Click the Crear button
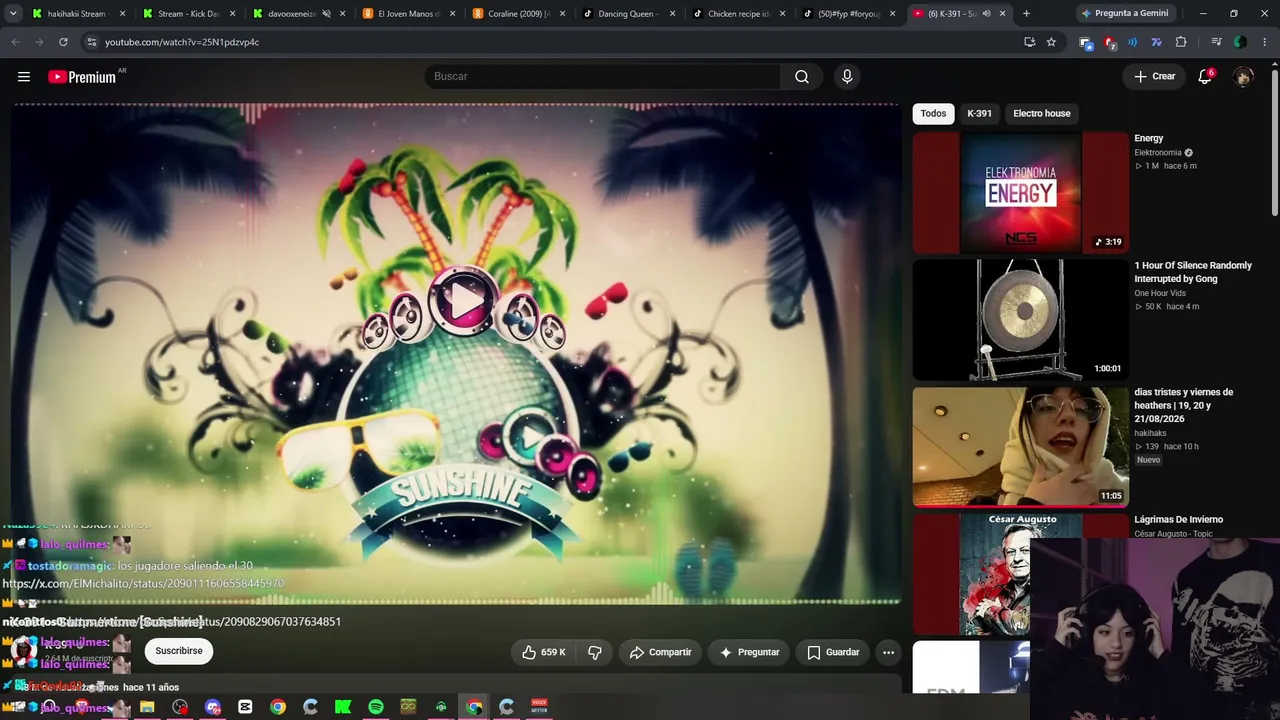 tap(1154, 77)
